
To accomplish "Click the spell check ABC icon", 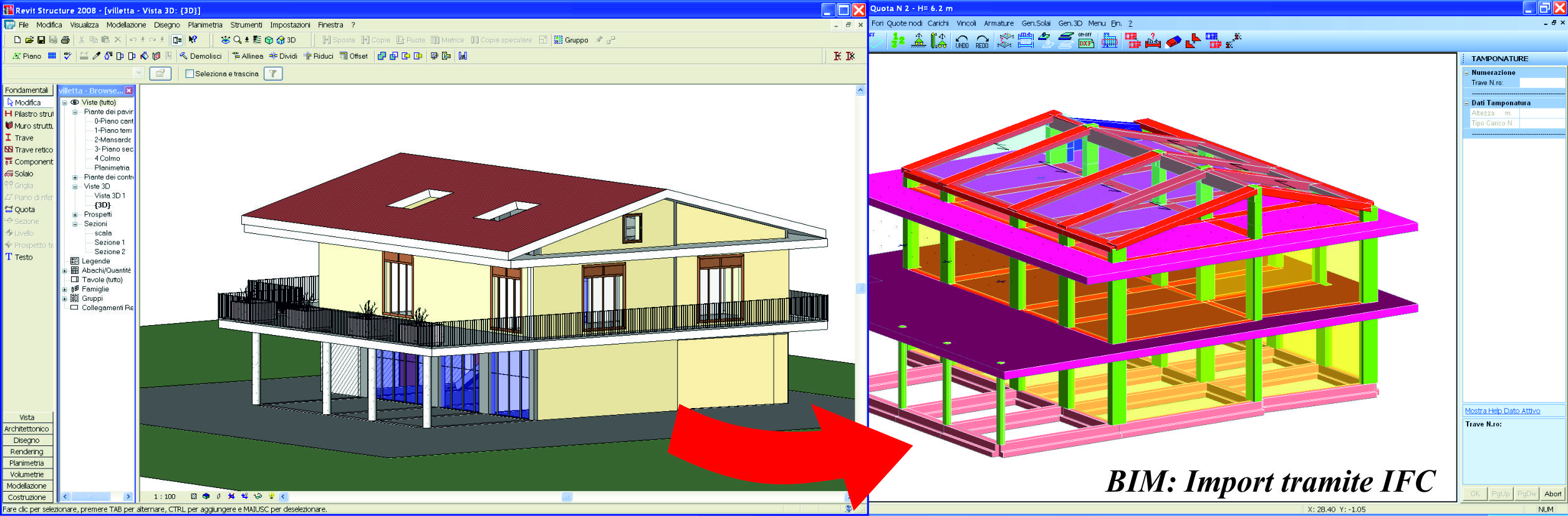I will pos(68,56).
